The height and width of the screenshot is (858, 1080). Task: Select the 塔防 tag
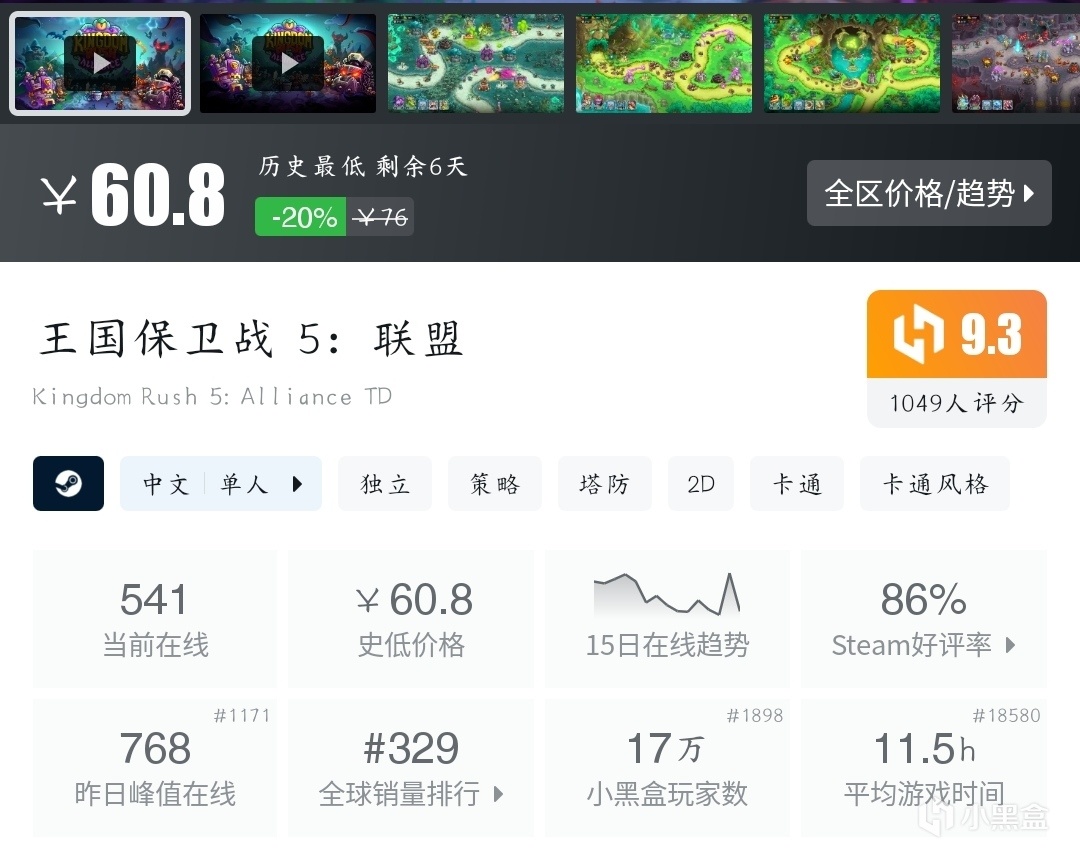click(605, 483)
